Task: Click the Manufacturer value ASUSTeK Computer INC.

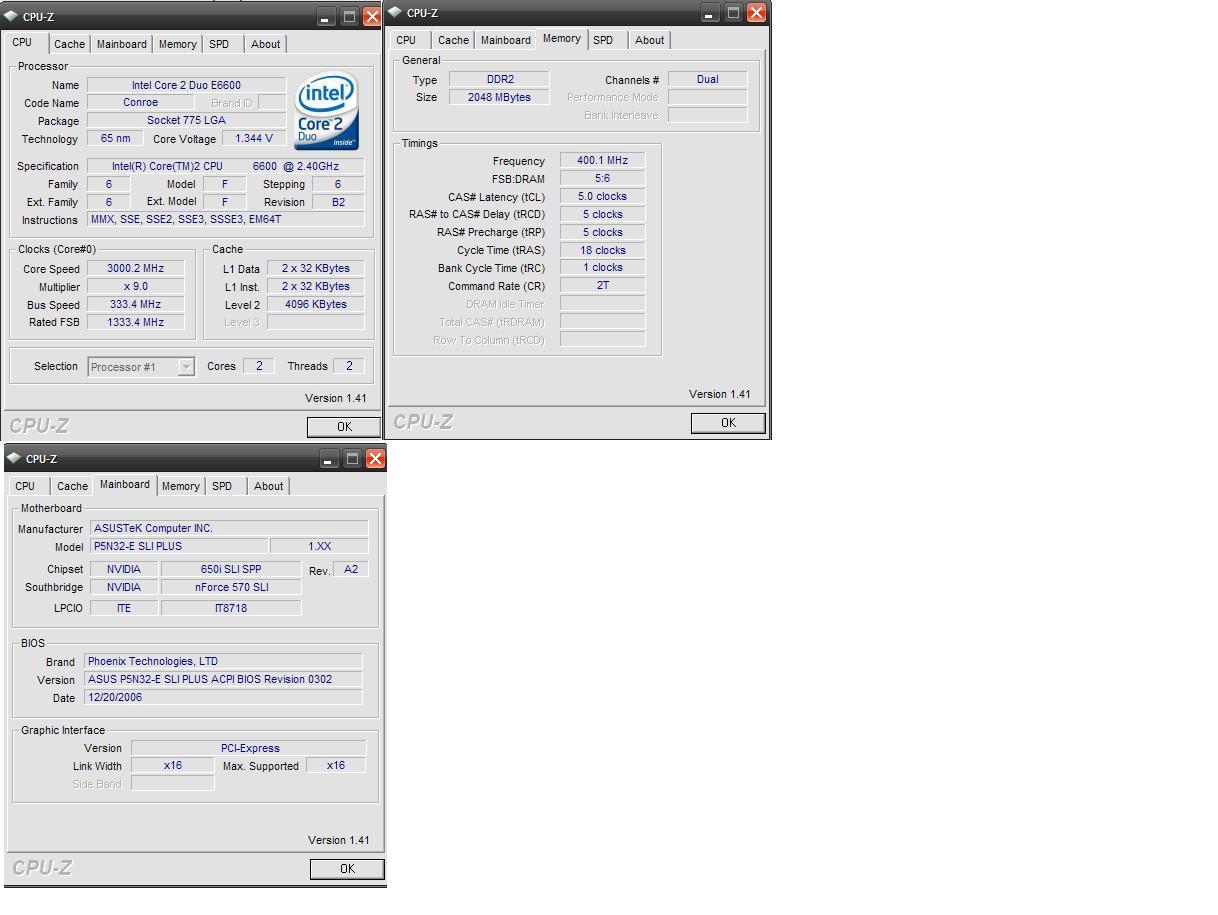Action: click(x=229, y=528)
